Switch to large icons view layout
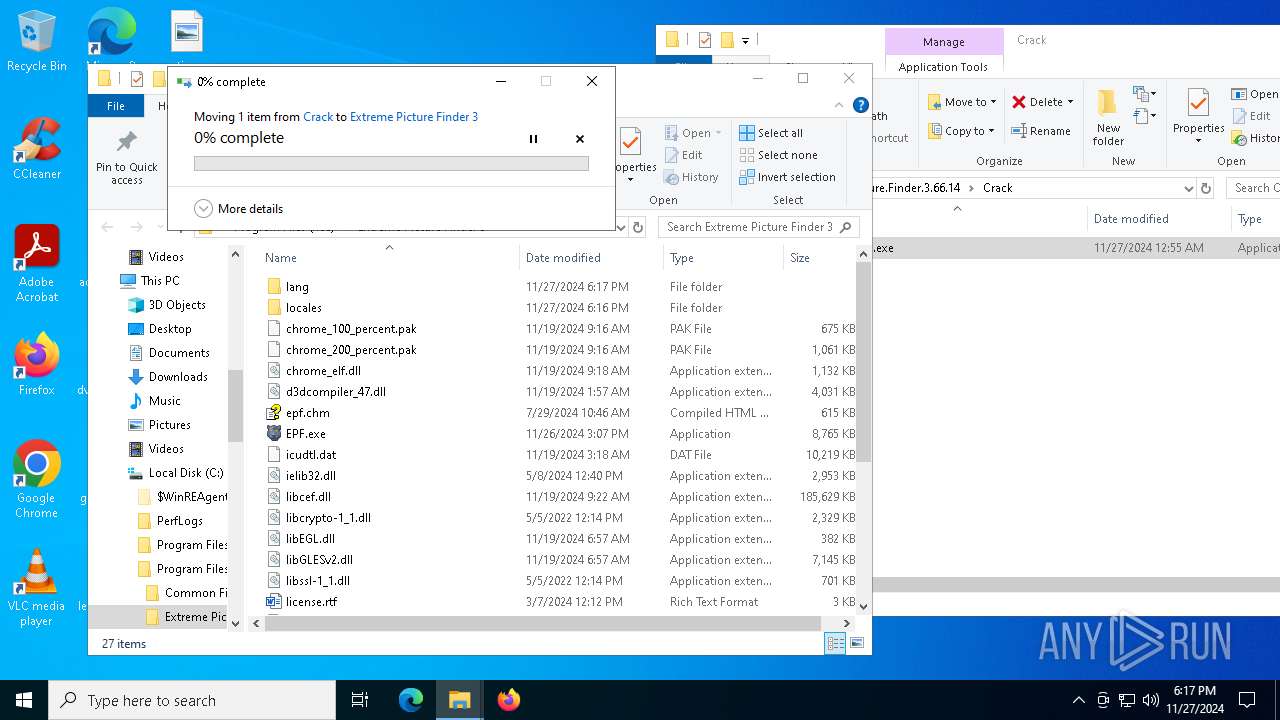The width and height of the screenshot is (1280, 720). click(857, 644)
